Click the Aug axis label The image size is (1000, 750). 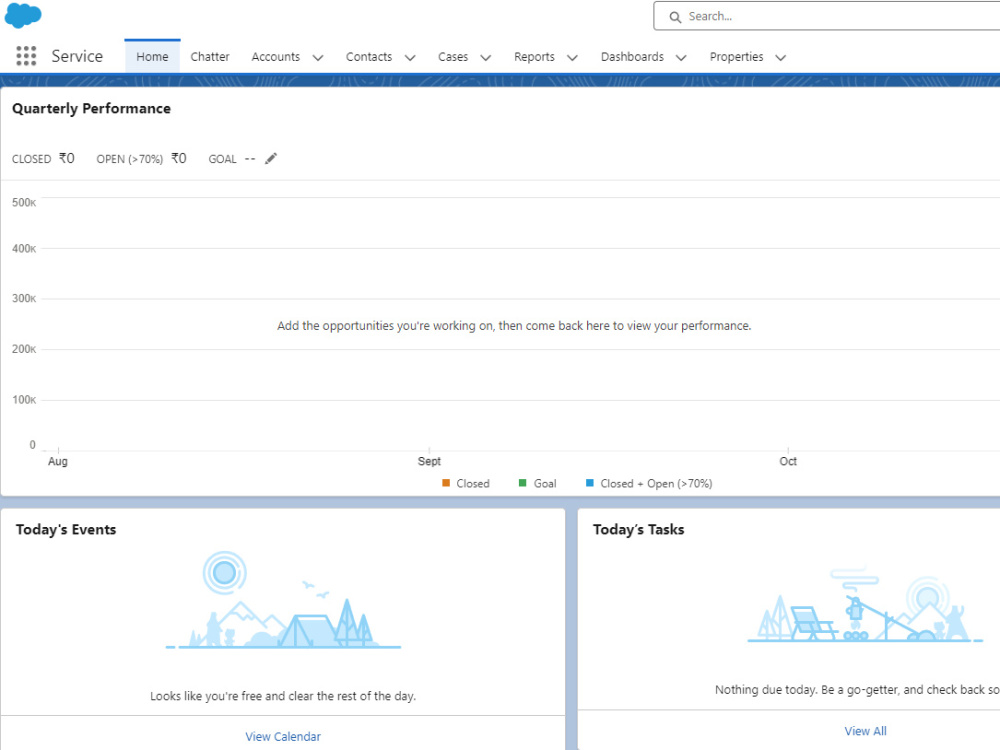tap(57, 461)
